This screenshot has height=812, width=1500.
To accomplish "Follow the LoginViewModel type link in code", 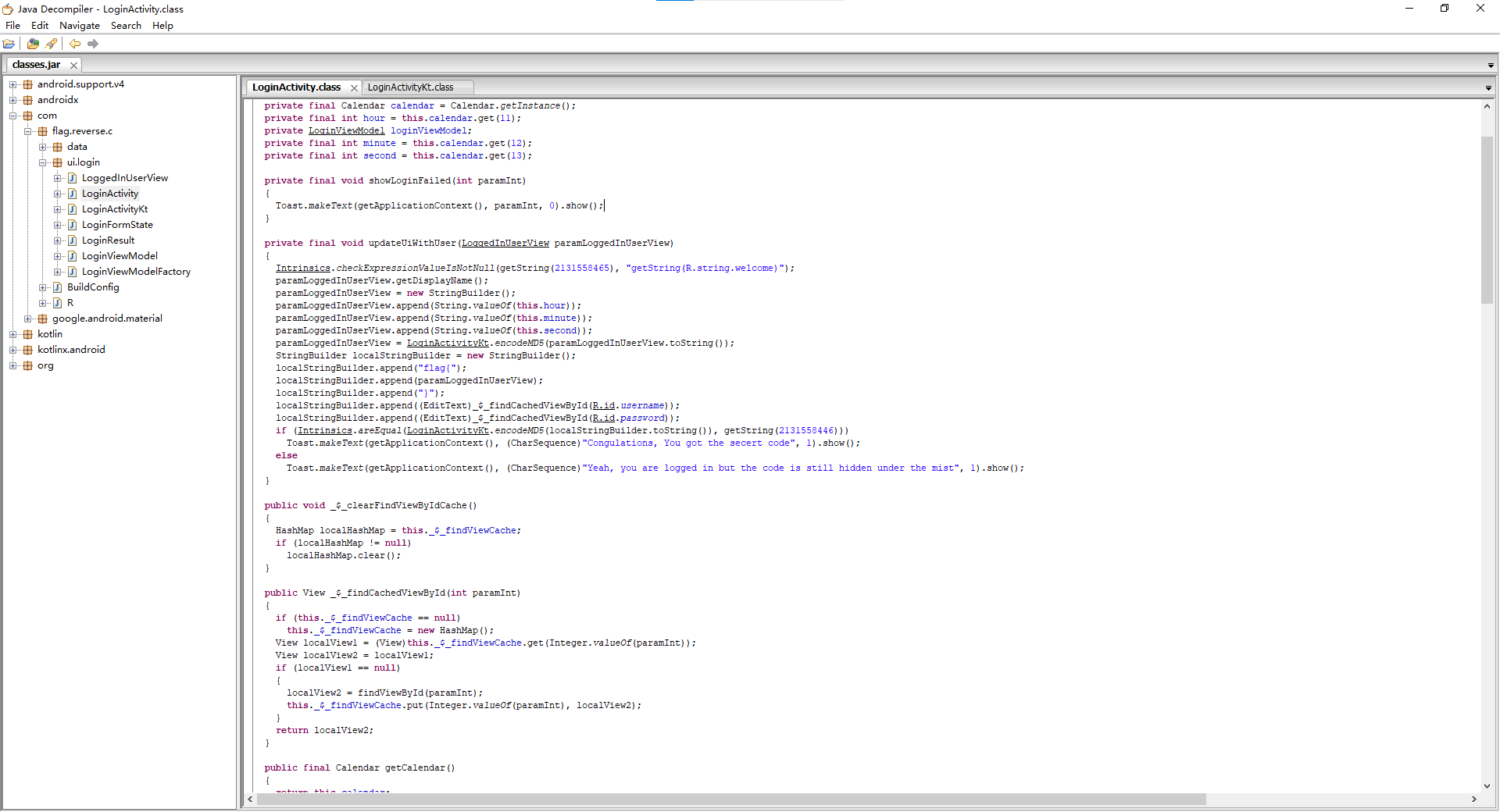I will [x=346, y=131].
